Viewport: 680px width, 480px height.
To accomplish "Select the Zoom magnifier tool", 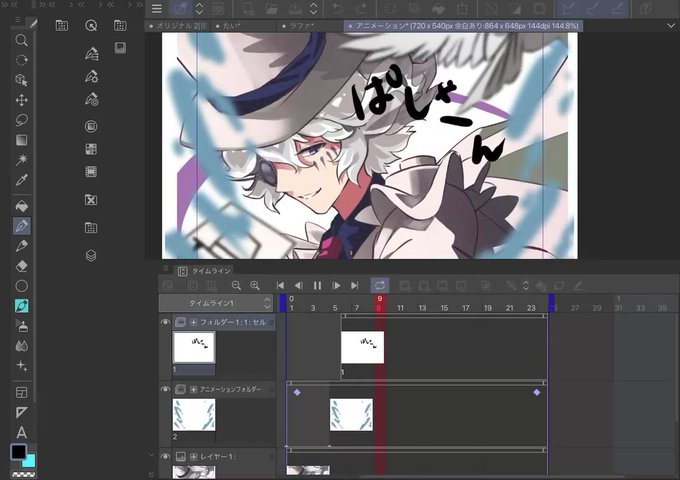I will click(x=21, y=40).
